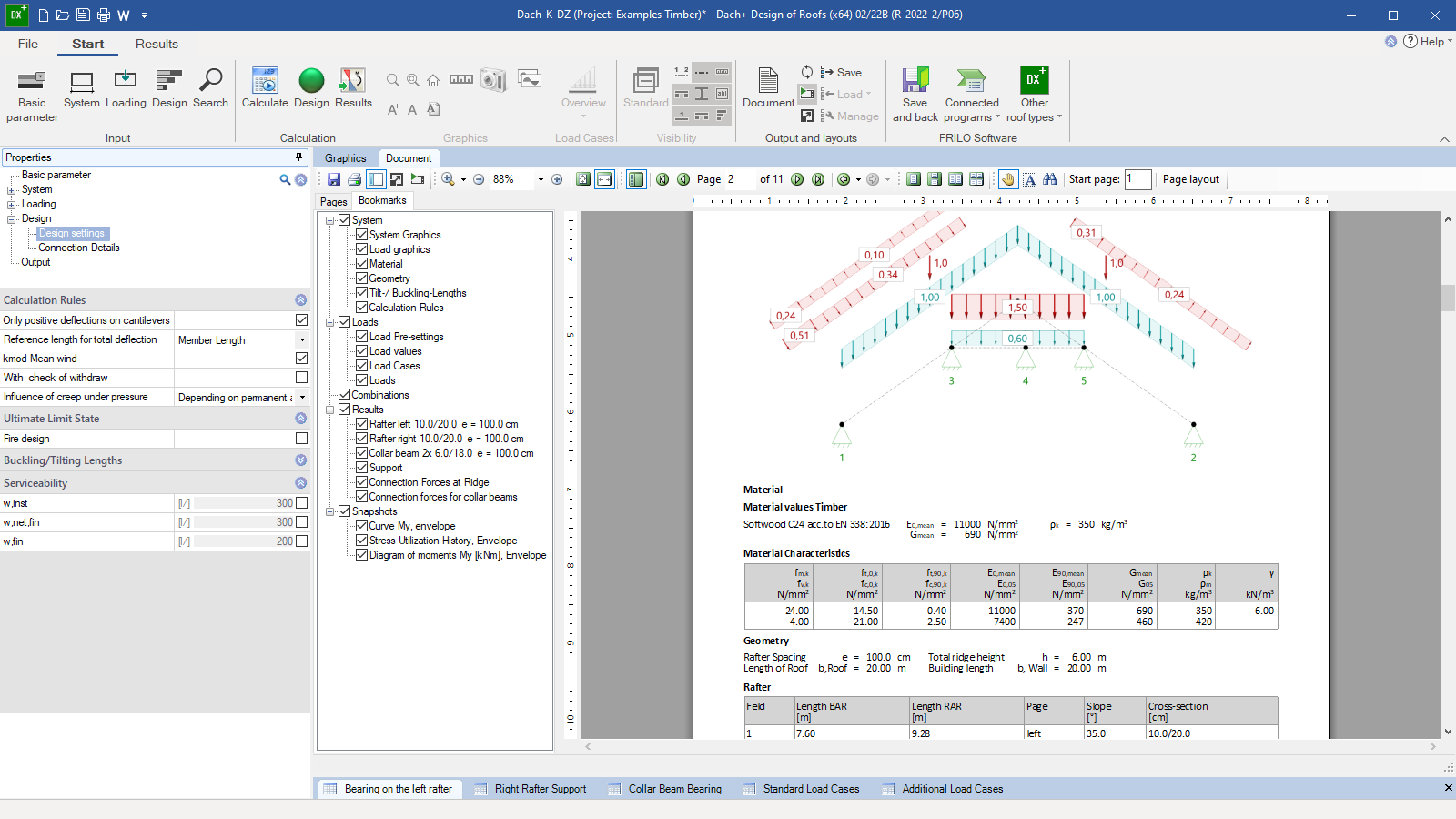Enable the w,net,fin checkbox
This screenshot has width=1456, height=819.
pos(301,522)
